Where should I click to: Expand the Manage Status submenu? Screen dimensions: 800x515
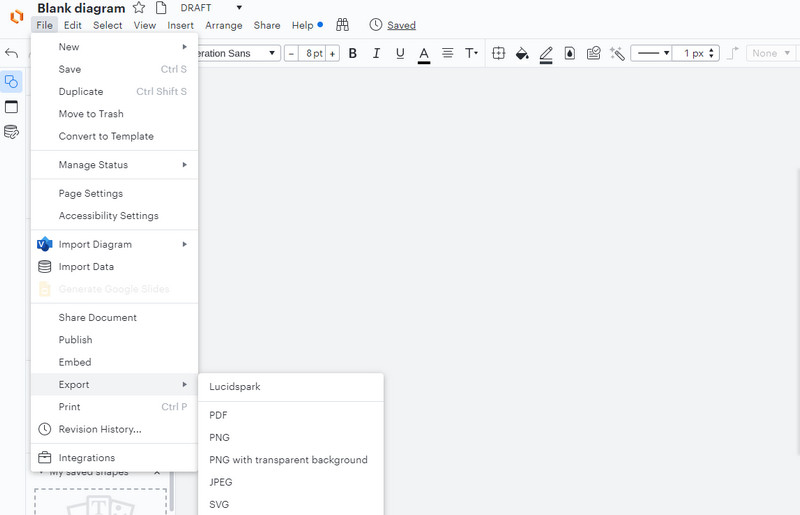tap(114, 165)
